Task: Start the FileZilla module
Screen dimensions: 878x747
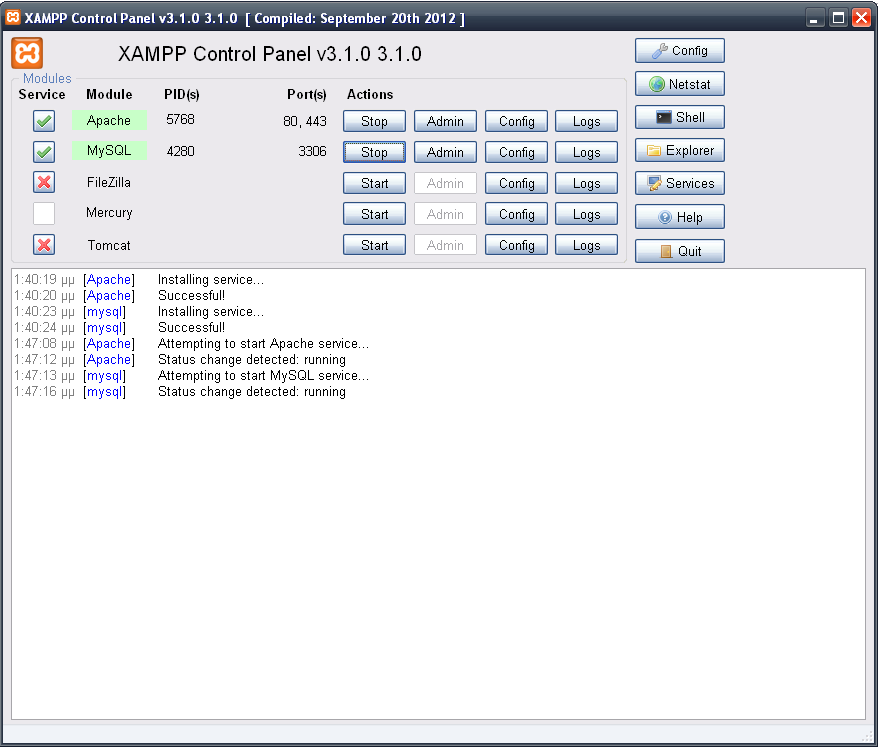Action: point(374,183)
